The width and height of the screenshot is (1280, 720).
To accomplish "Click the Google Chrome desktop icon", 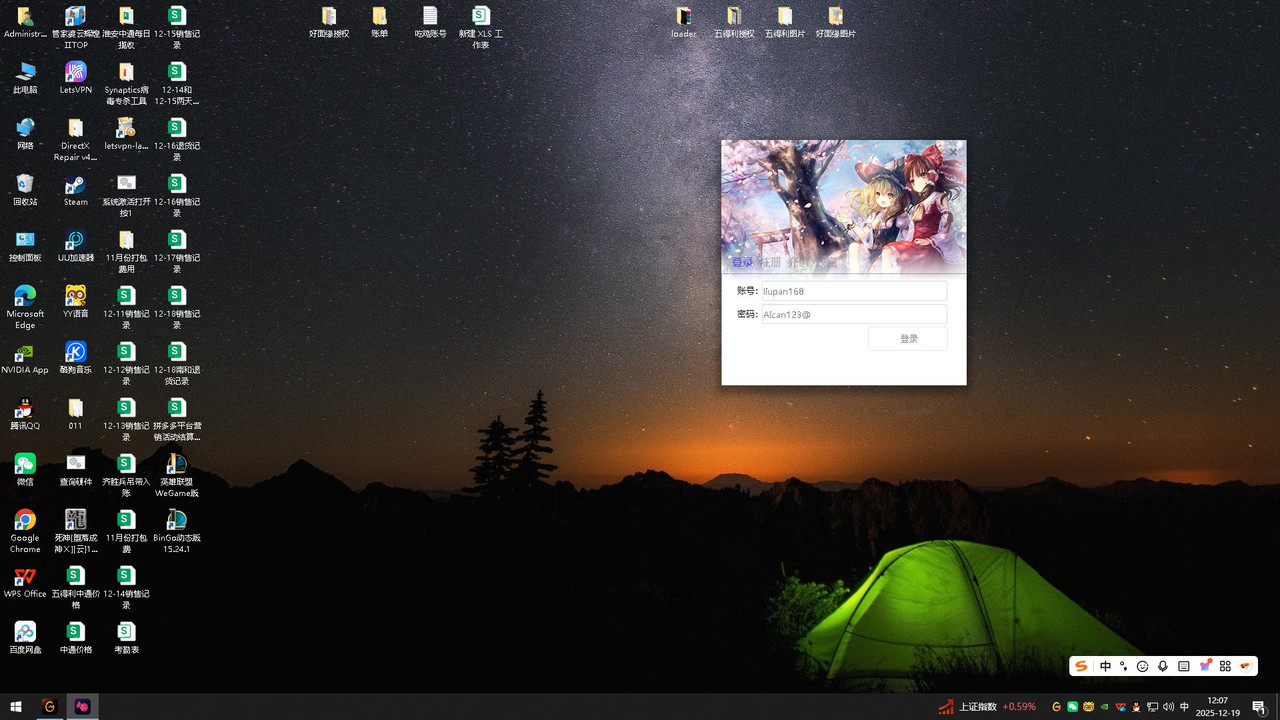I will coord(25,531).
